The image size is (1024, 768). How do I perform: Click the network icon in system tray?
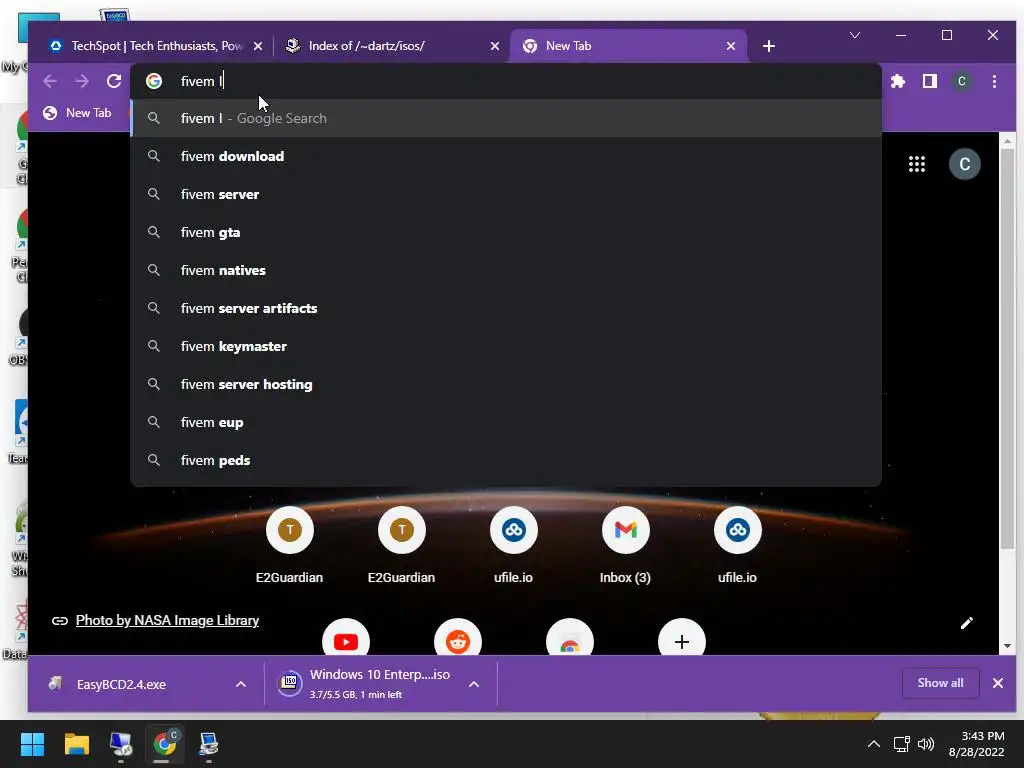pos(901,744)
